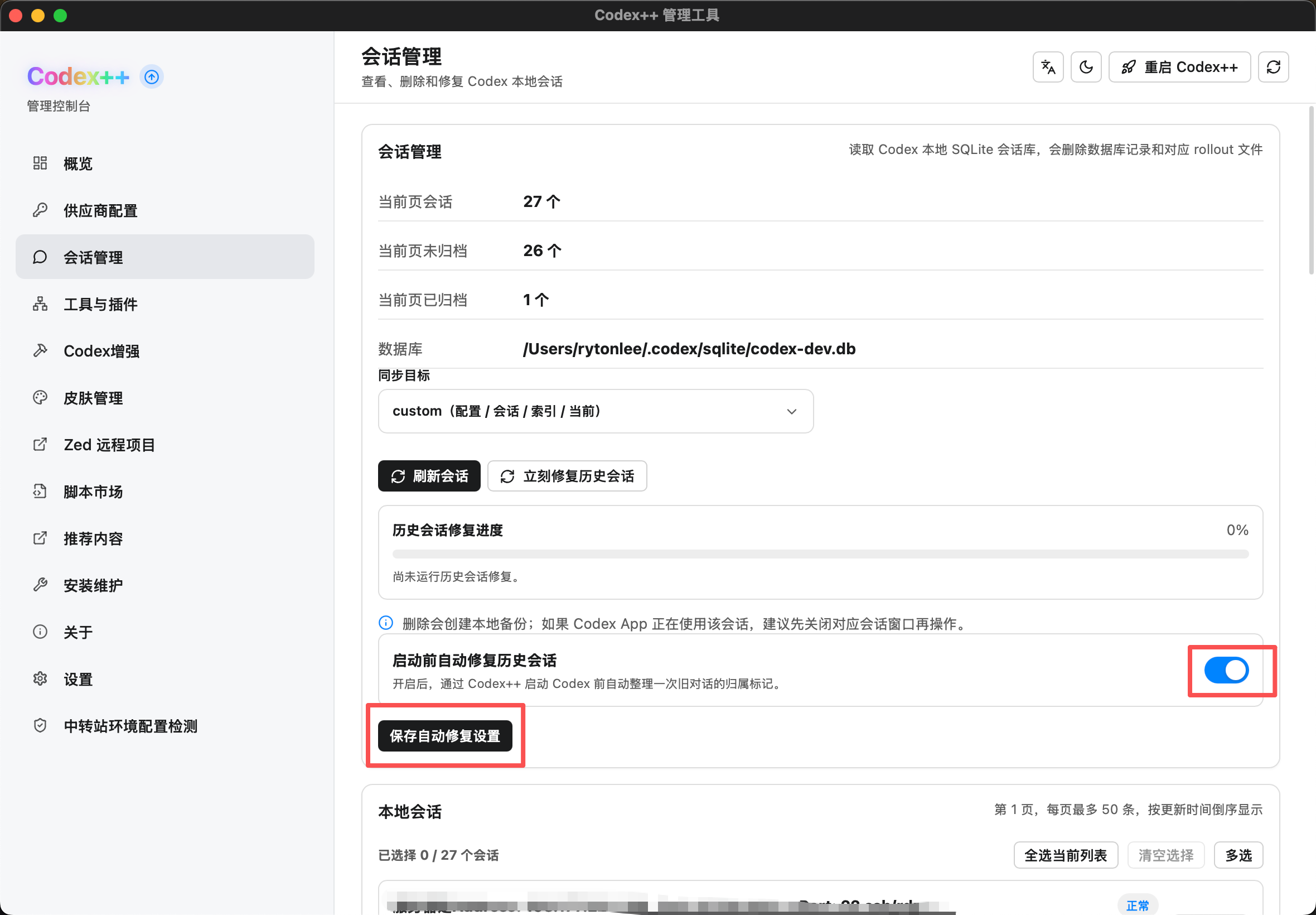Go to 概览 in the sidebar
This screenshot has width=1316, height=915.
click(x=165, y=163)
